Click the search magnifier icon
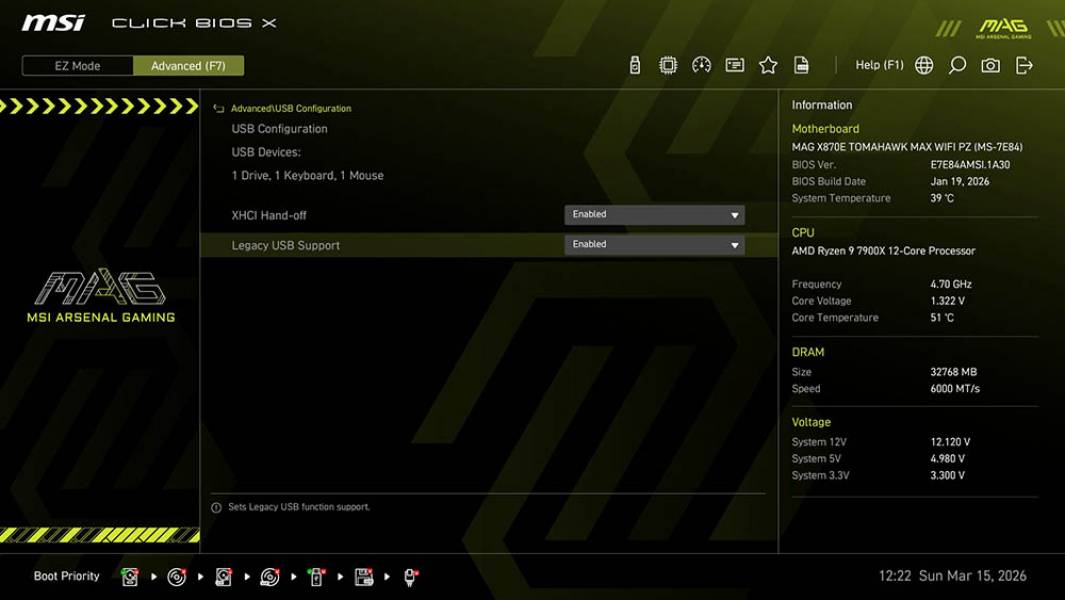Viewport: 1065px width, 600px height. click(x=958, y=64)
